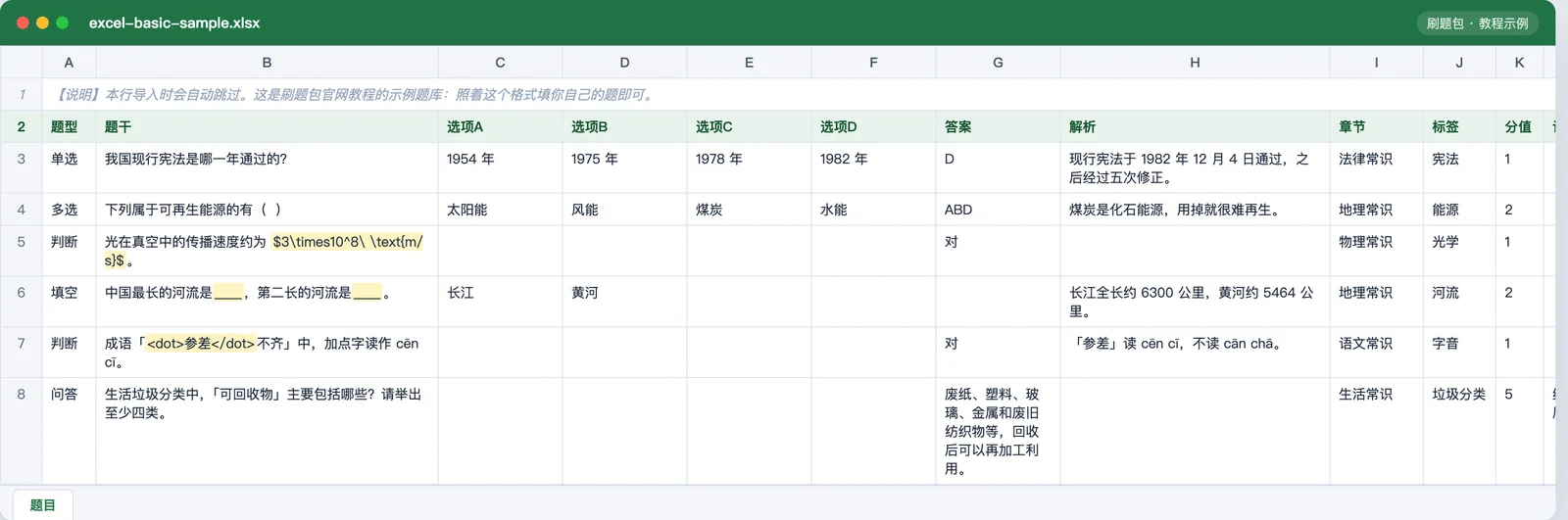Click the 题型 header cell
The image size is (1568, 520).
[69, 126]
